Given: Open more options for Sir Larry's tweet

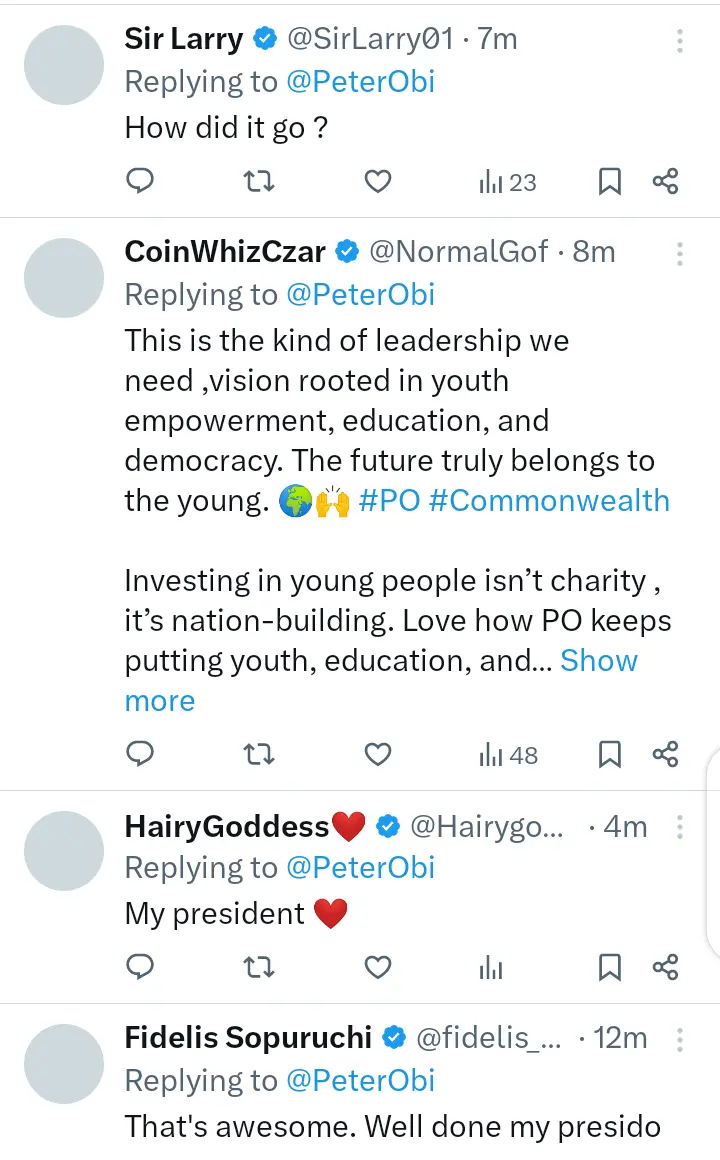Looking at the screenshot, I should (x=679, y=41).
